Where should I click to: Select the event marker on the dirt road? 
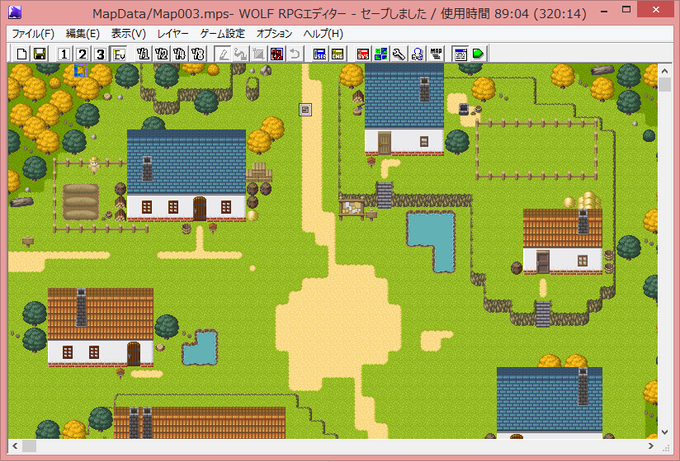point(305,110)
